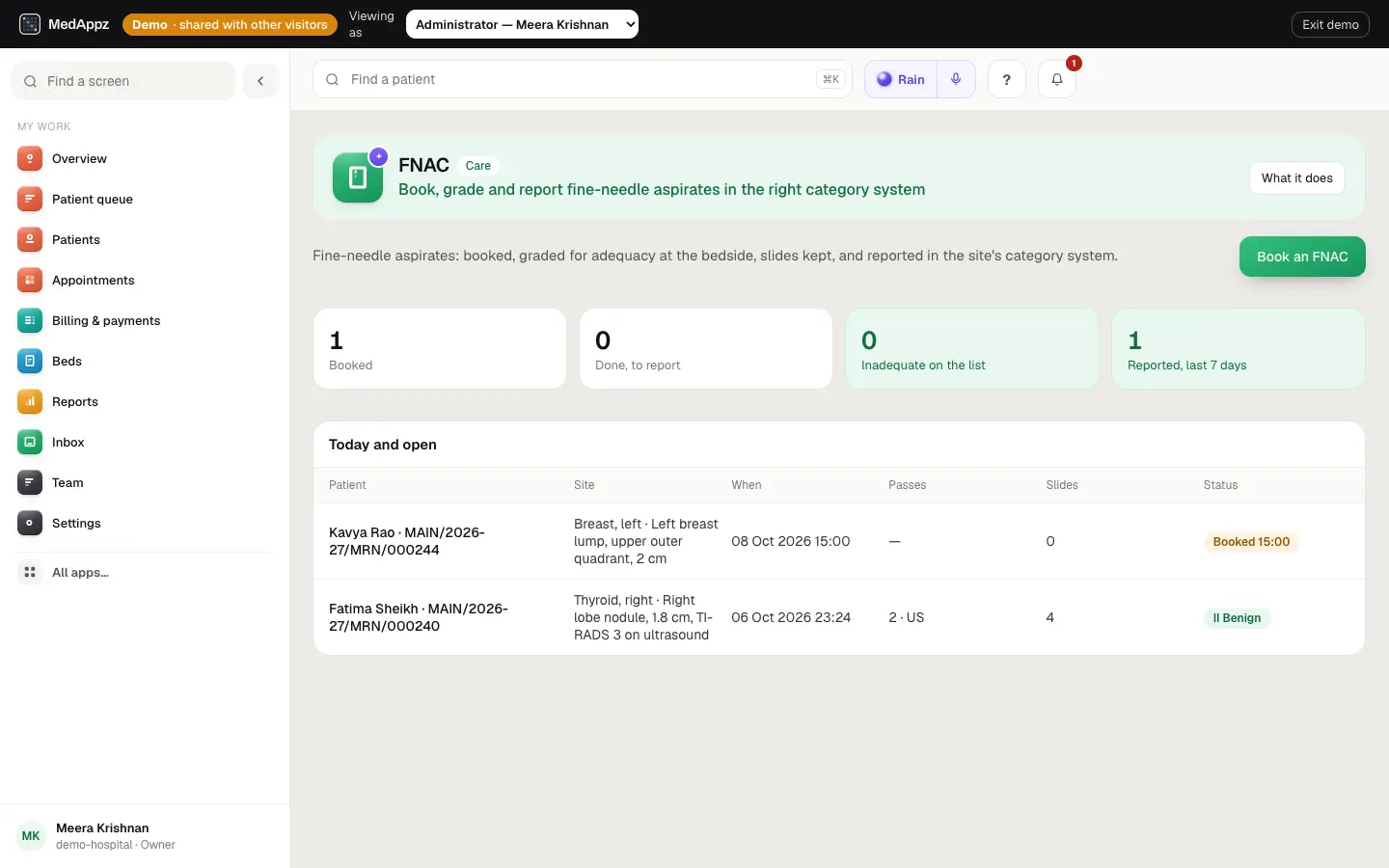Click the 2 · US passes cell

[x=907, y=617]
